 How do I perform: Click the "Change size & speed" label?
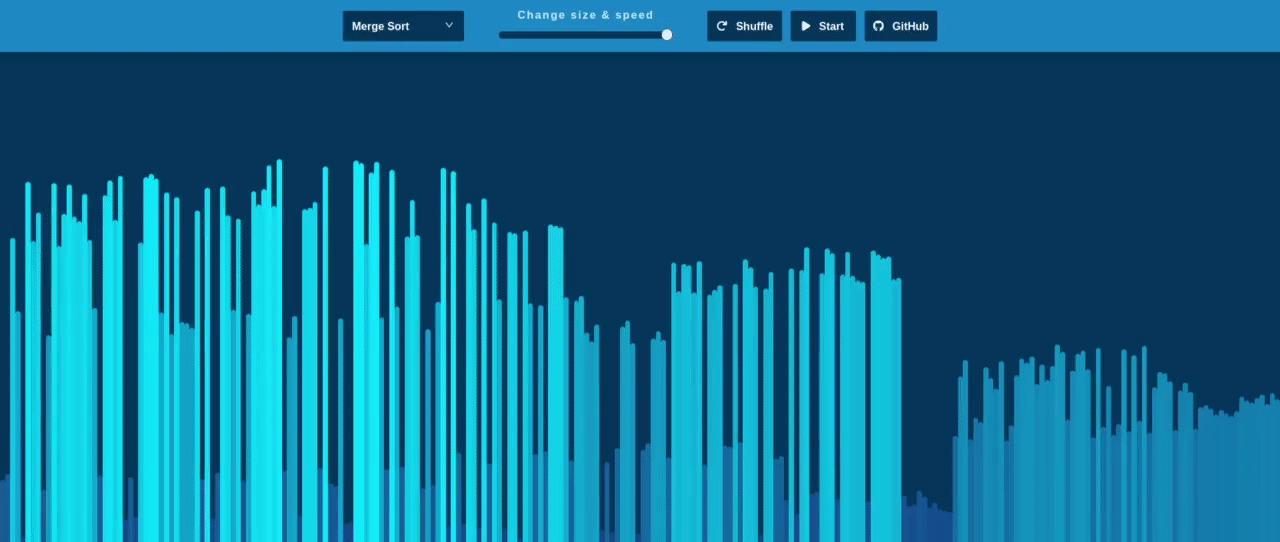[x=585, y=15]
